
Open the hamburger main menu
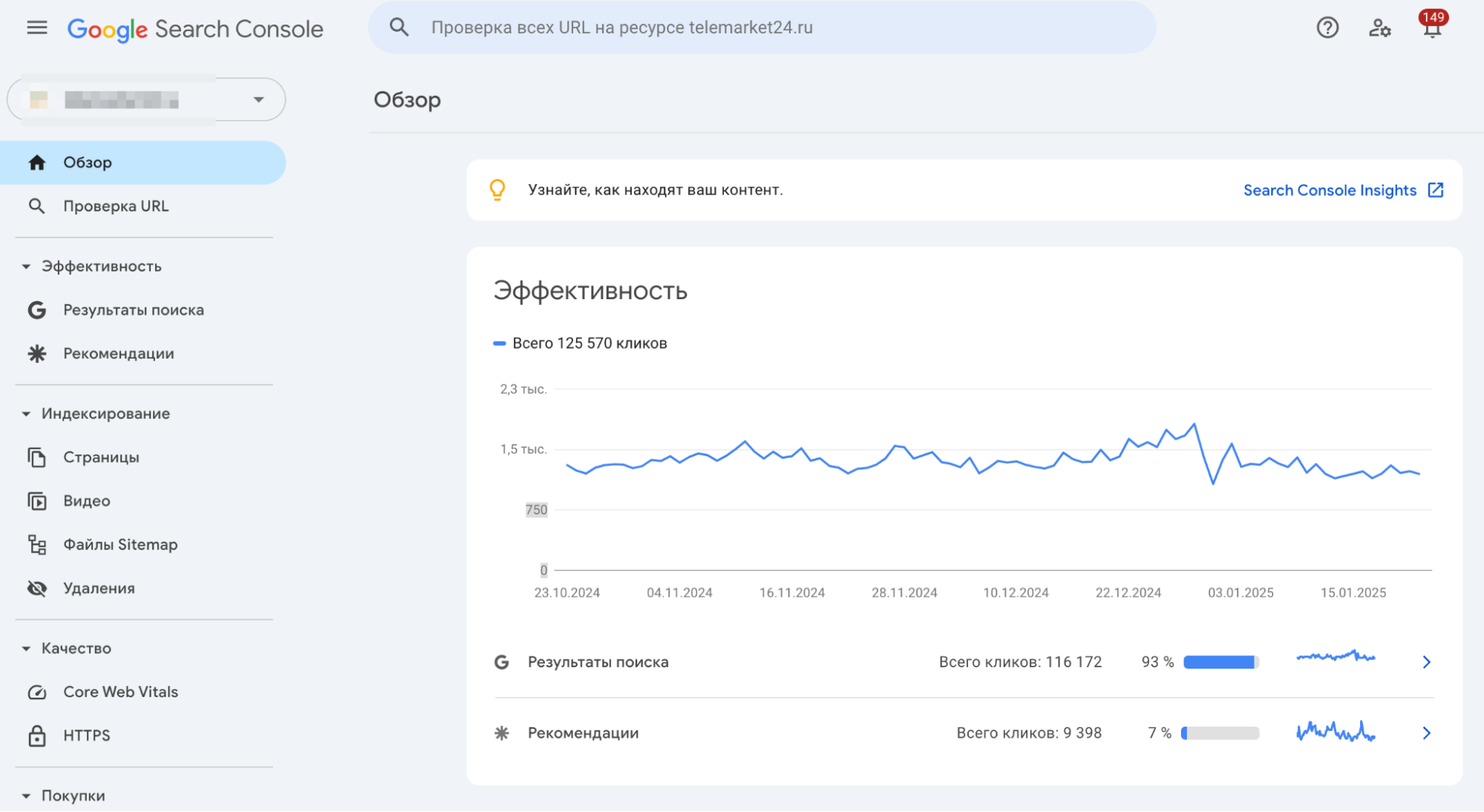point(37,28)
